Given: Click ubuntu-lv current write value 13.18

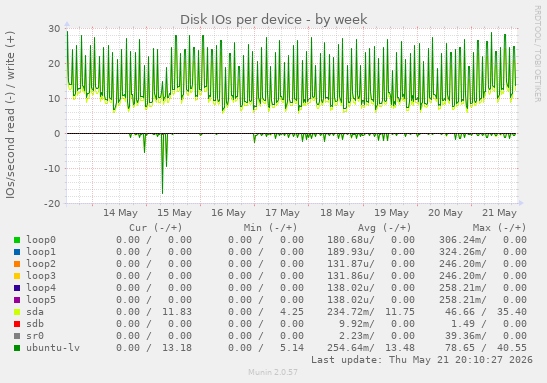Looking at the screenshot, I should tap(177, 348).
